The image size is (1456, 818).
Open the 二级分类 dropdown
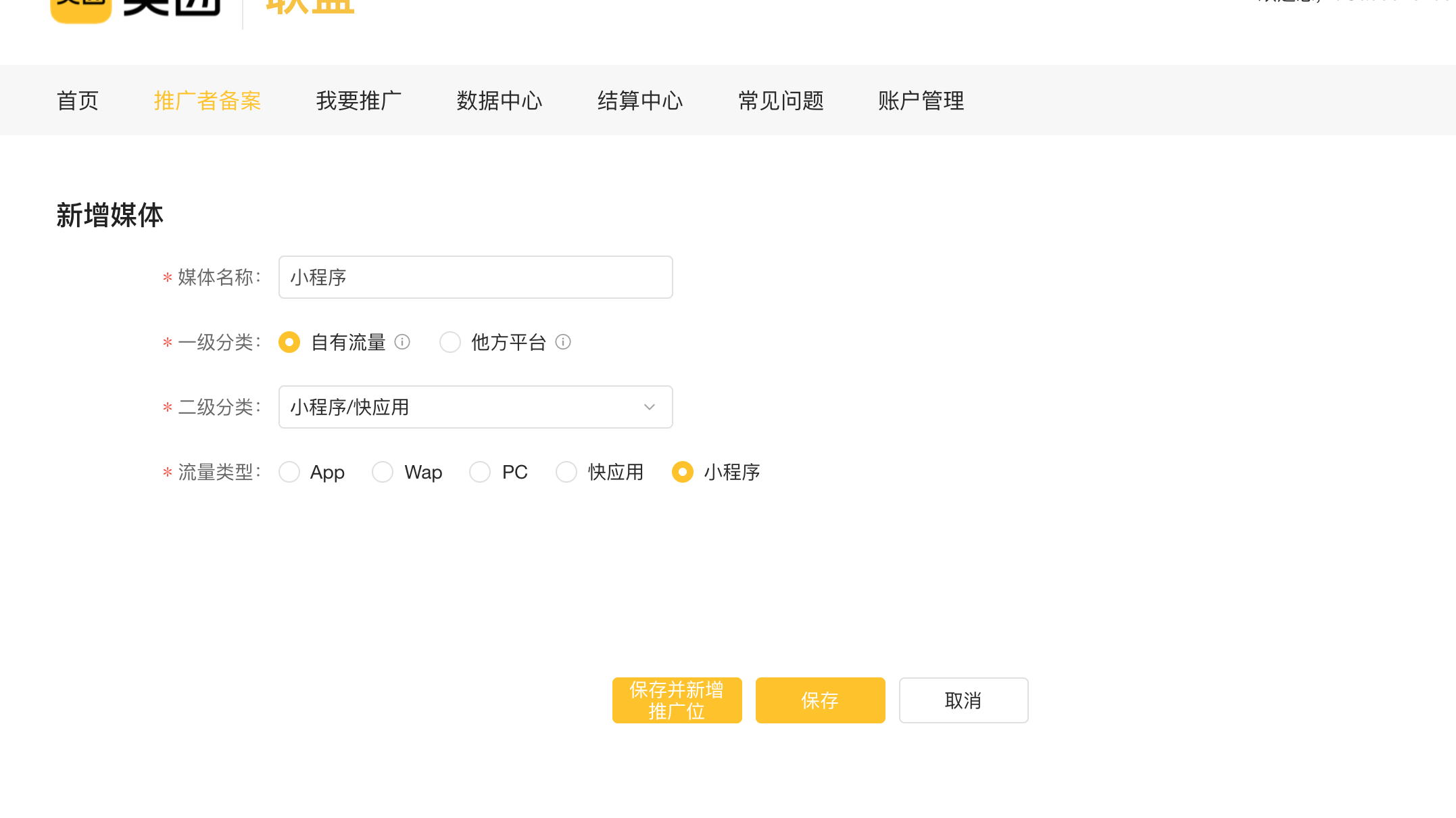click(x=476, y=407)
